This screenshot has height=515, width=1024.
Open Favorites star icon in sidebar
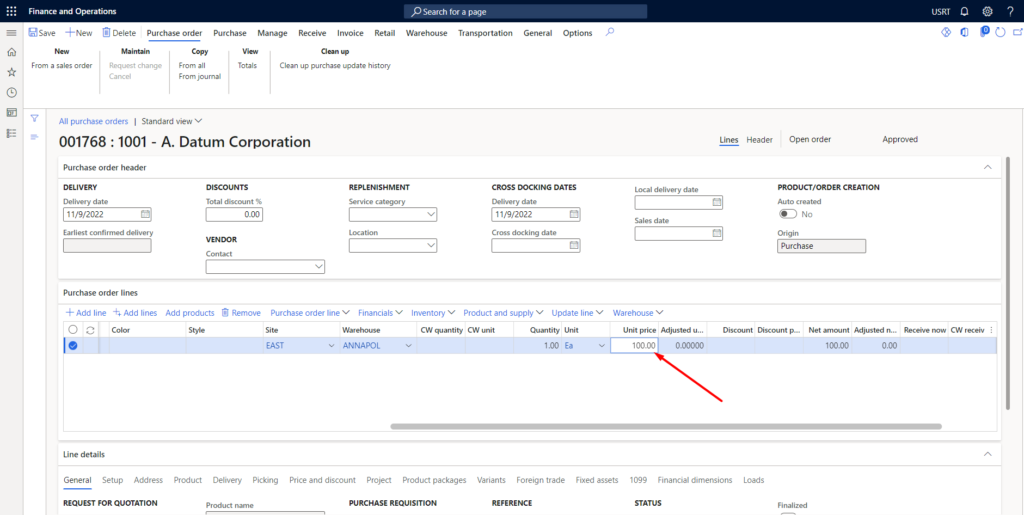coord(11,72)
